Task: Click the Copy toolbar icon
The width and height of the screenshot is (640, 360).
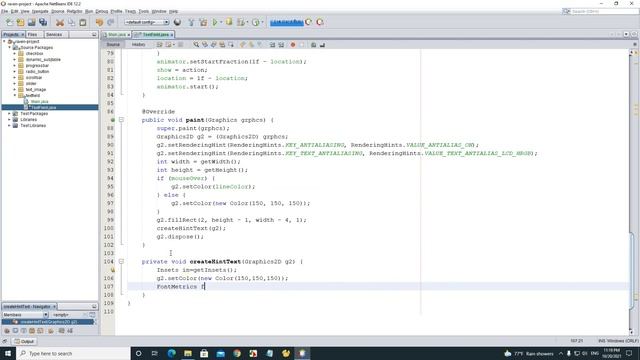Action: point(71,22)
